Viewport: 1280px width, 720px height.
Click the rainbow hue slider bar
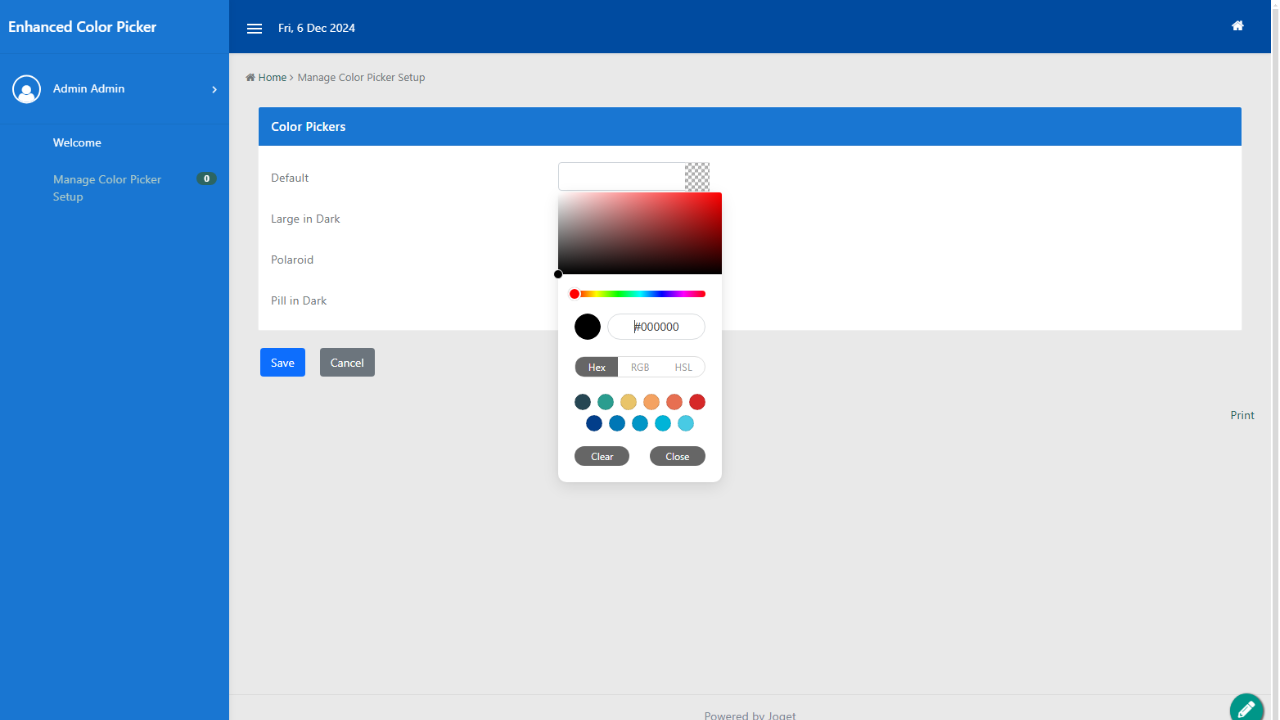pos(640,294)
